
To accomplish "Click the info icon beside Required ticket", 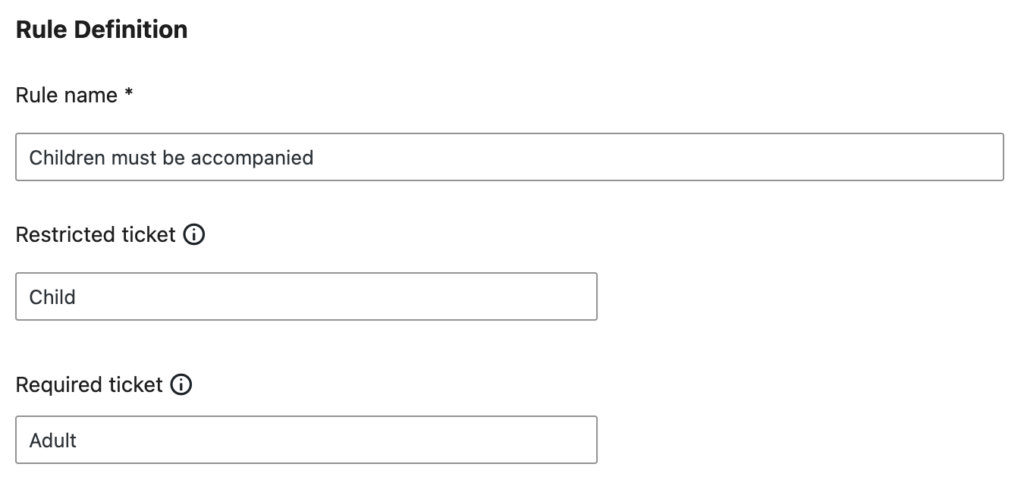I will 181,385.
